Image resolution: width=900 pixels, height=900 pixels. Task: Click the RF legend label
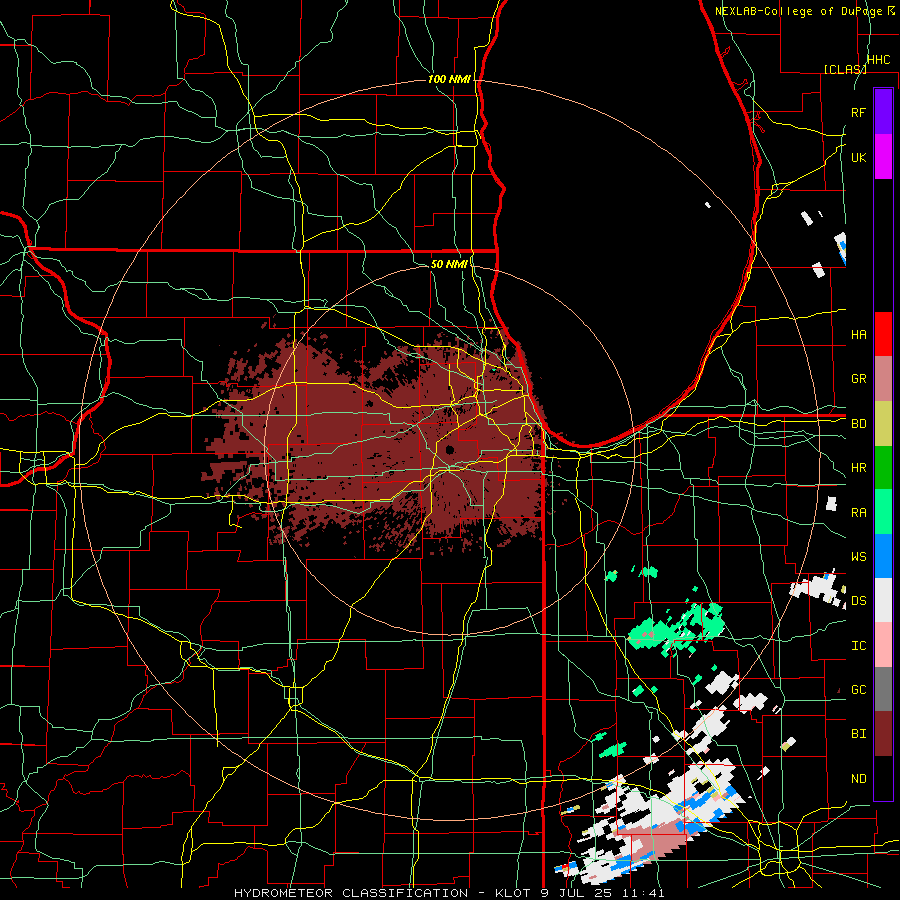858,112
